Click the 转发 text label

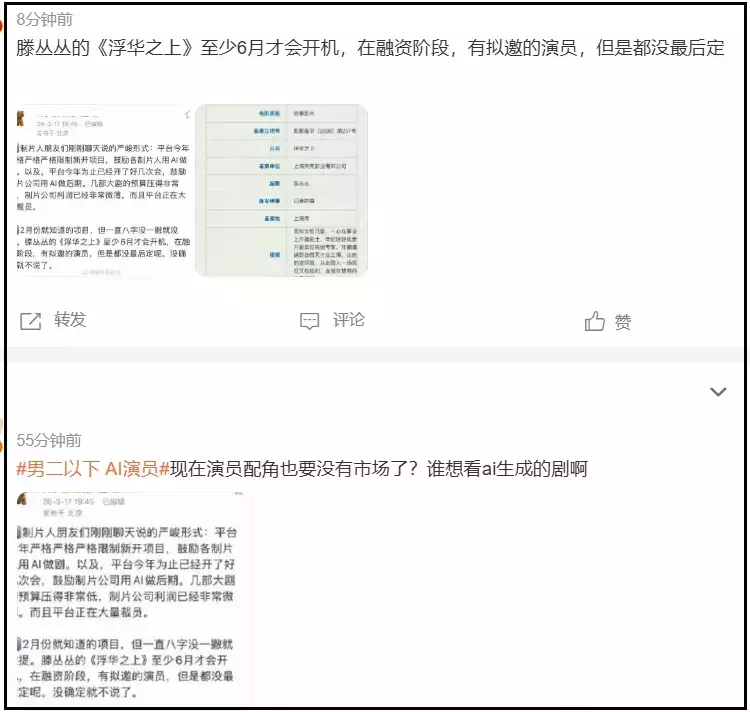[x=70, y=319]
